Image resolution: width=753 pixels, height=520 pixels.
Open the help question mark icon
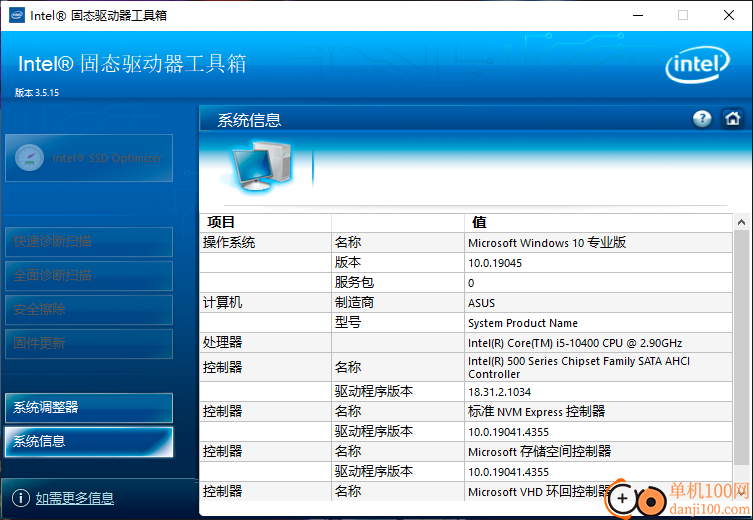click(x=702, y=119)
